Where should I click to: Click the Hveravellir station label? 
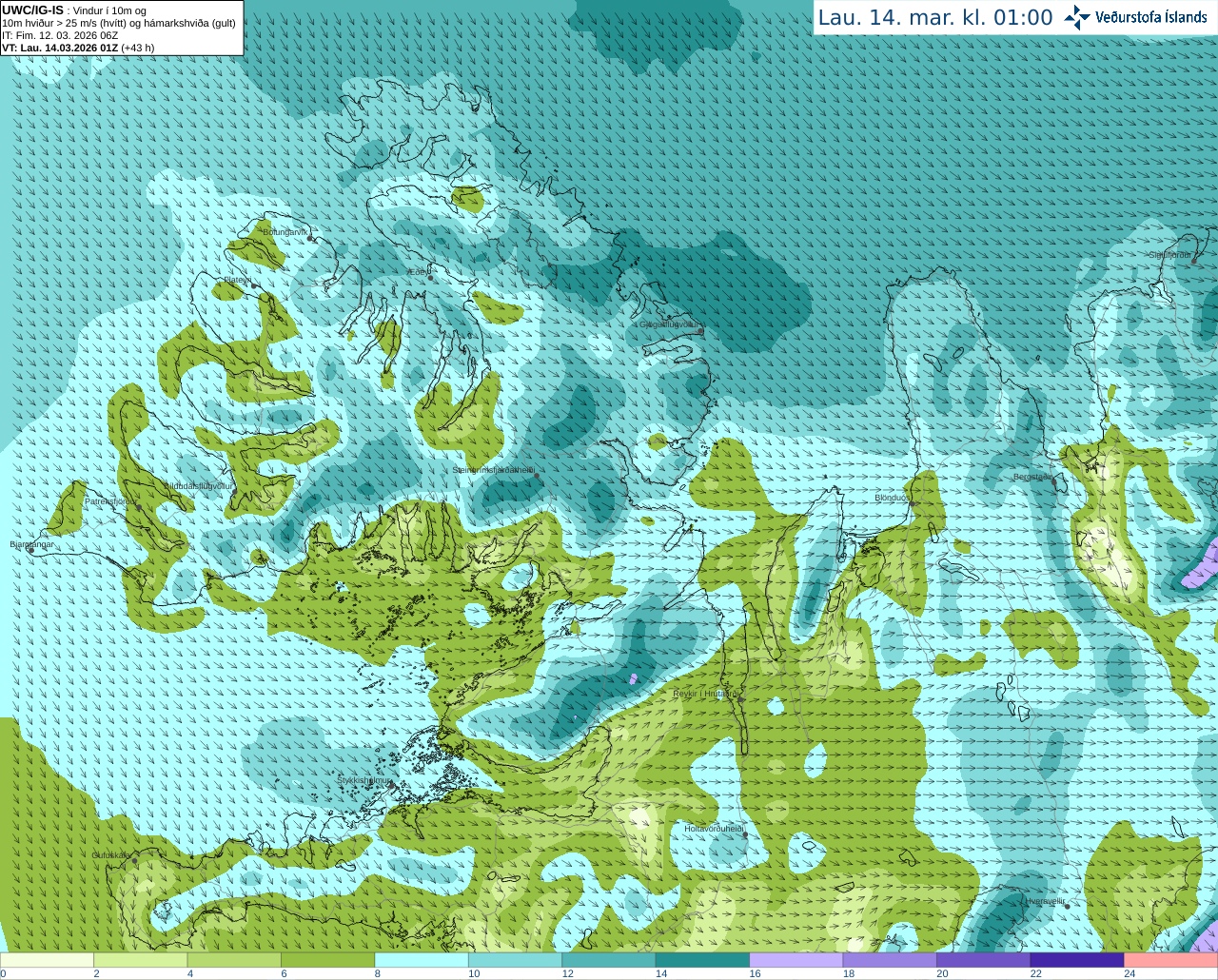click(x=1045, y=900)
